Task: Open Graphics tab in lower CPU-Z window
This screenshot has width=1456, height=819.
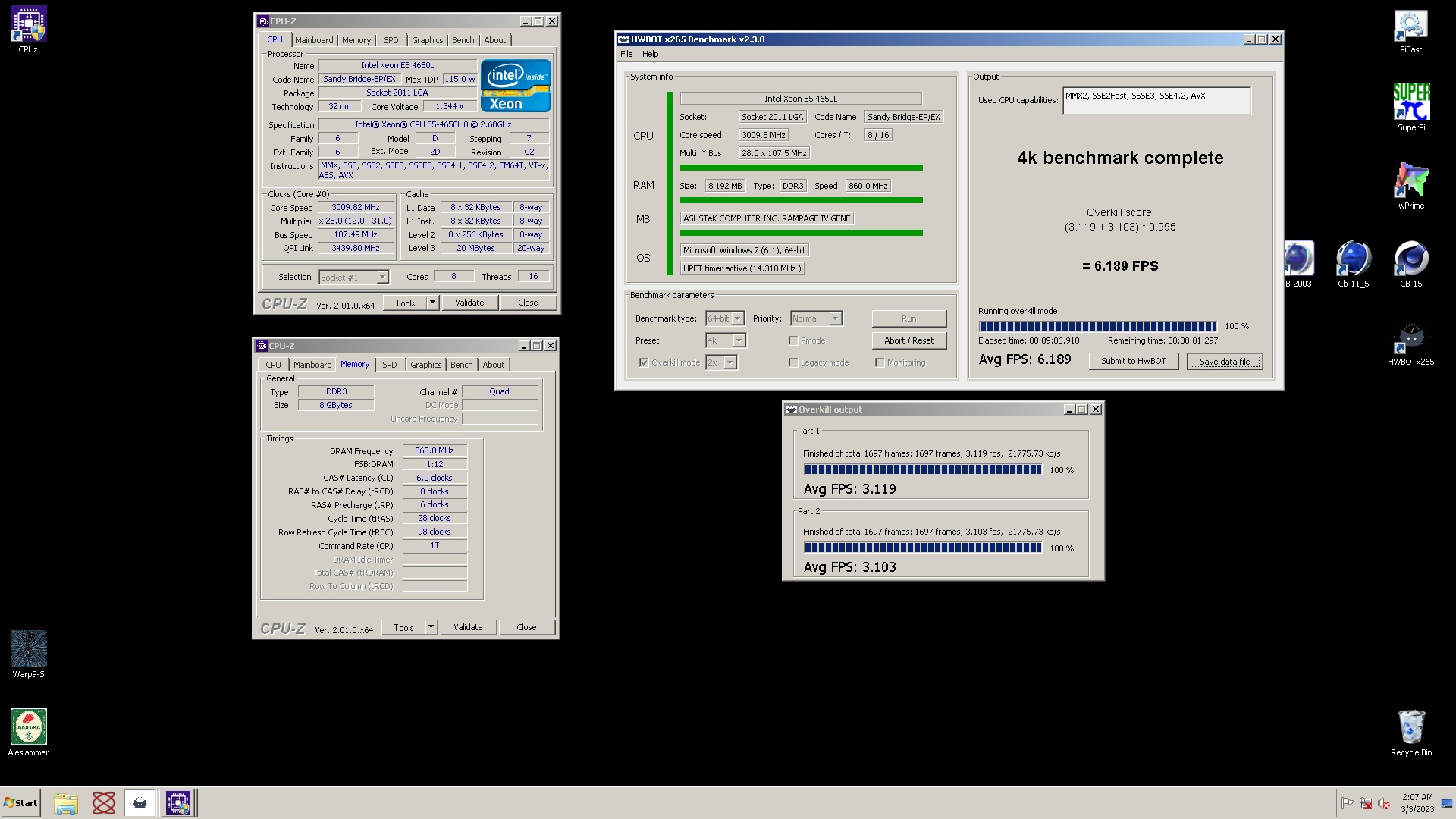Action: click(x=426, y=365)
